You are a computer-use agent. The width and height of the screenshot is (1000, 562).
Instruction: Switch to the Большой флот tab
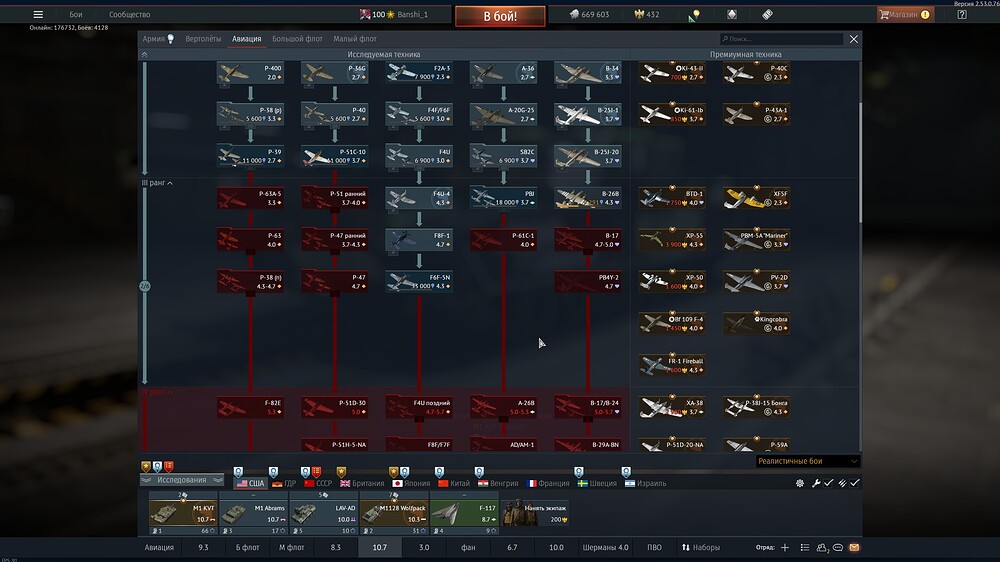click(x=297, y=39)
